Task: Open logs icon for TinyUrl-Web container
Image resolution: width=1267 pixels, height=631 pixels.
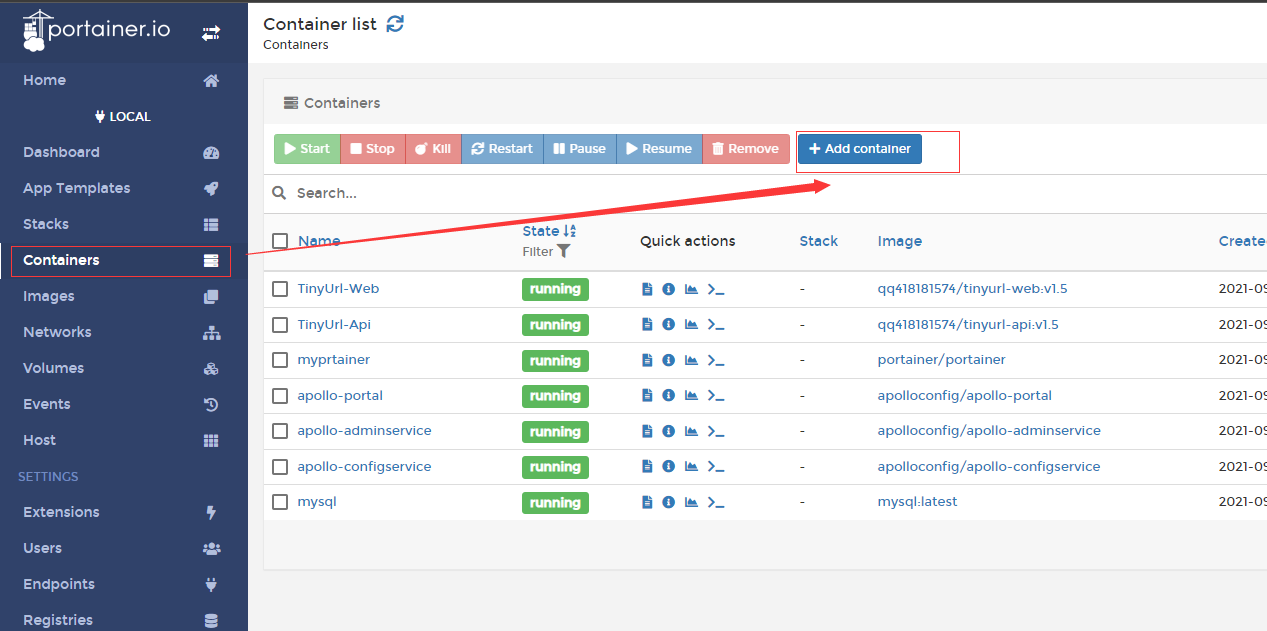Action: (x=647, y=289)
